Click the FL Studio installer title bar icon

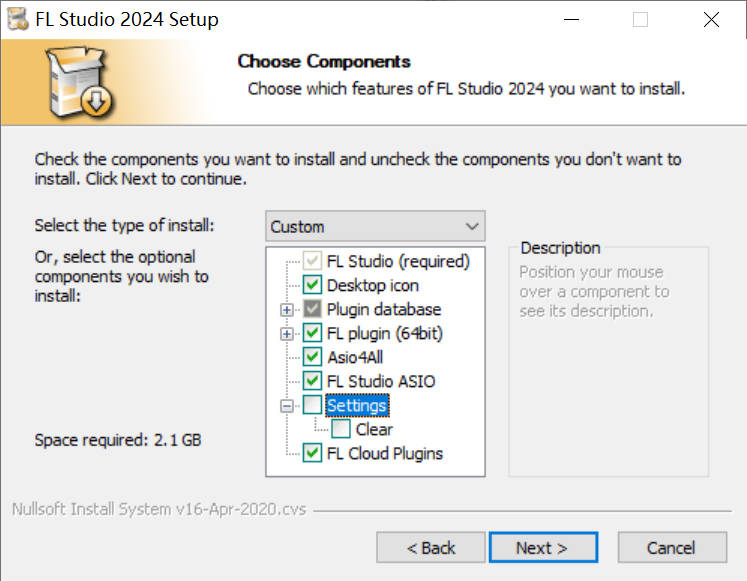pyautogui.click(x=18, y=19)
